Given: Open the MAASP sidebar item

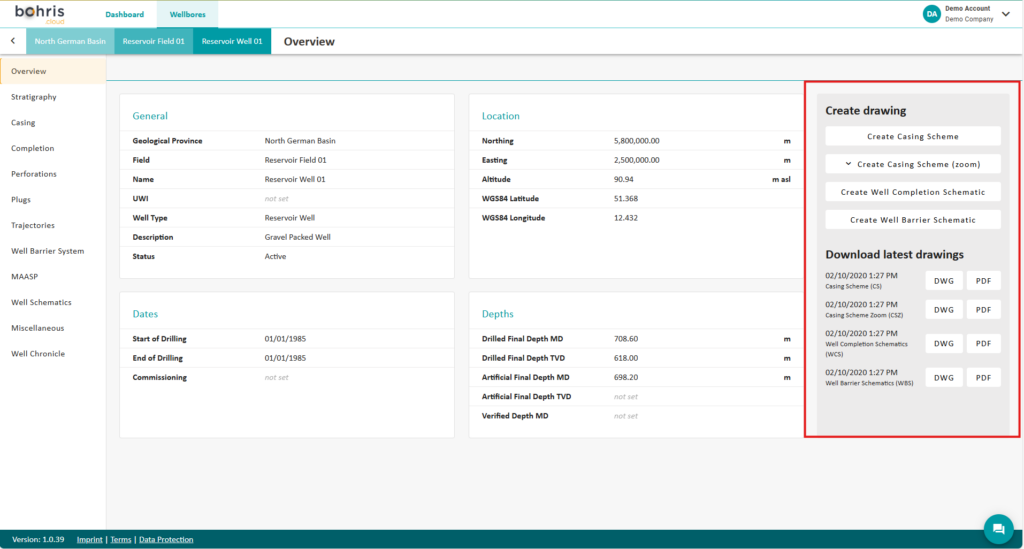Looking at the screenshot, I should click(25, 276).
